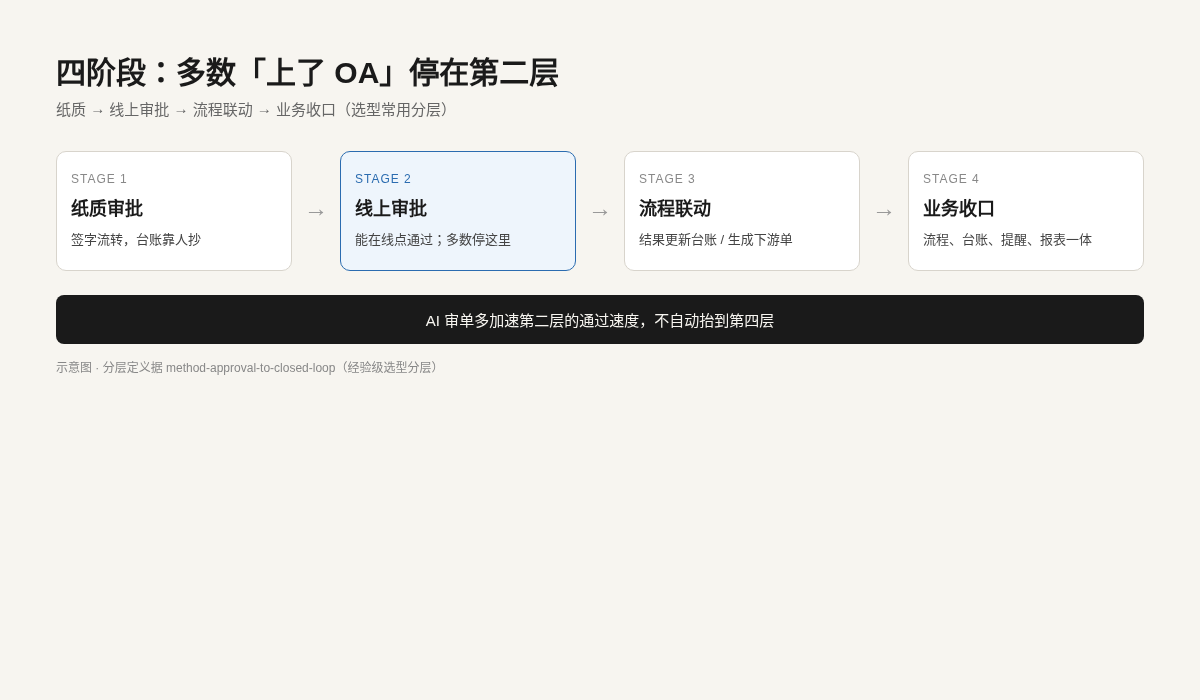1200x700 pixels.
Task: Select the 业务收口 card title
Action: [959, 208]
